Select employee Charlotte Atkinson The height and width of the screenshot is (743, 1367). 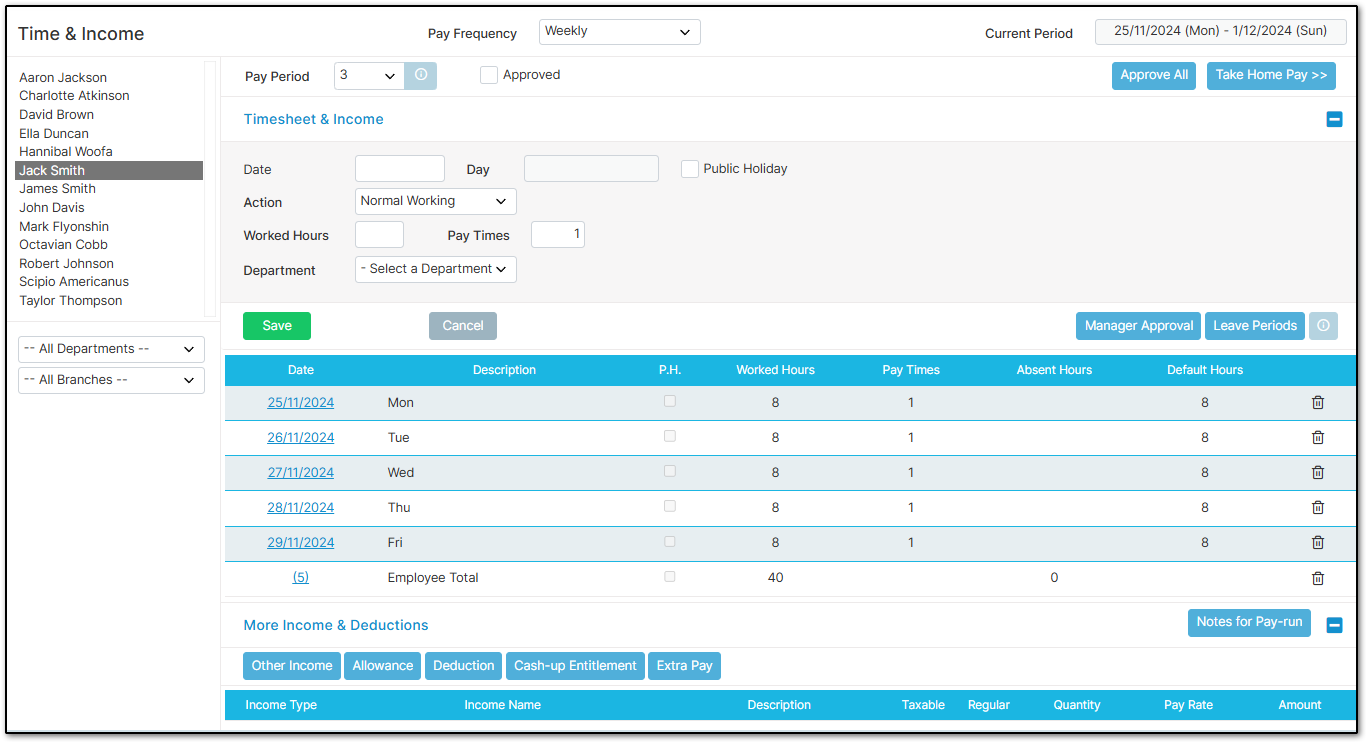pos(74,96)
